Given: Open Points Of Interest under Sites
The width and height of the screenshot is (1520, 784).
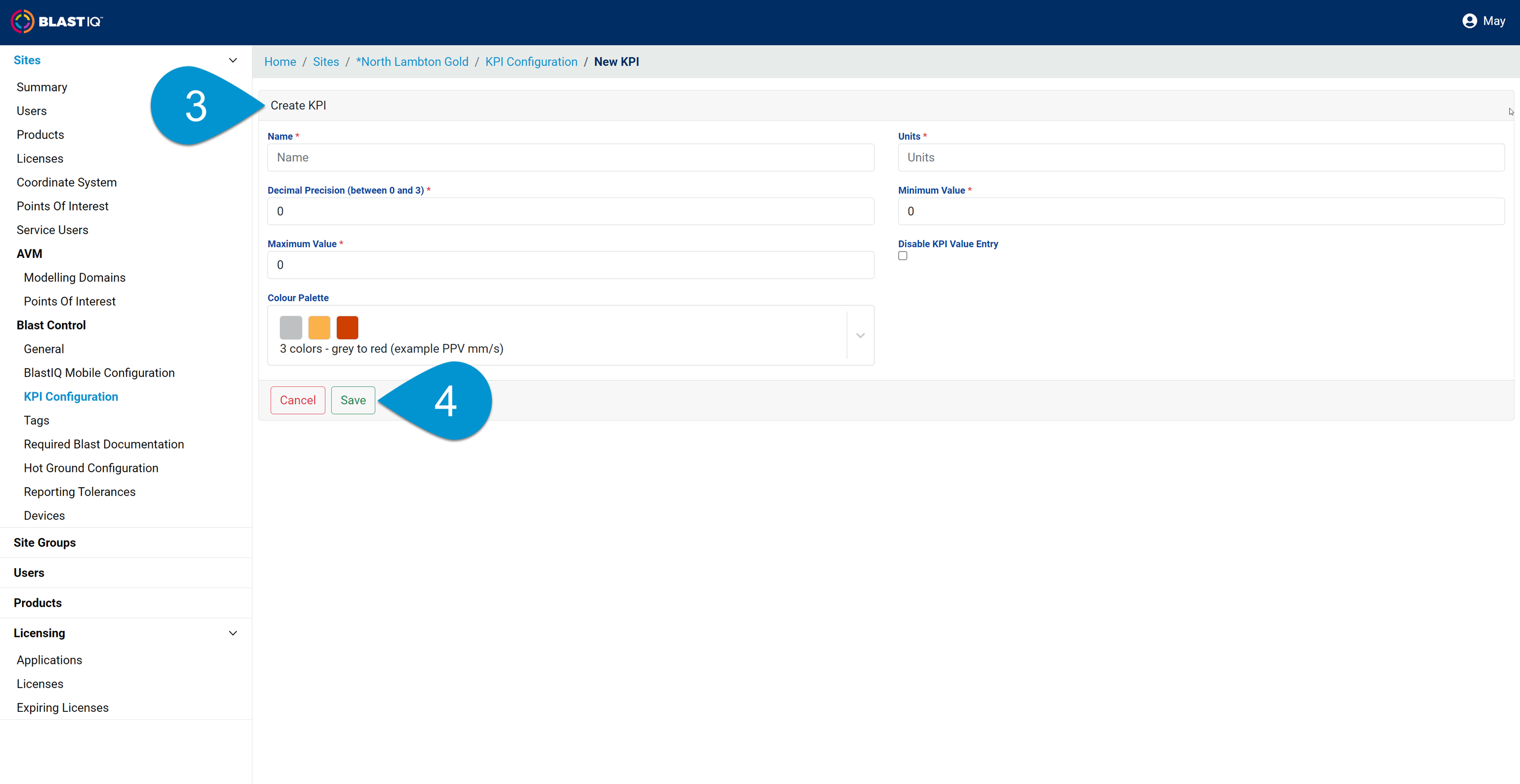Looking at the screenshot, I should [63, 206].
